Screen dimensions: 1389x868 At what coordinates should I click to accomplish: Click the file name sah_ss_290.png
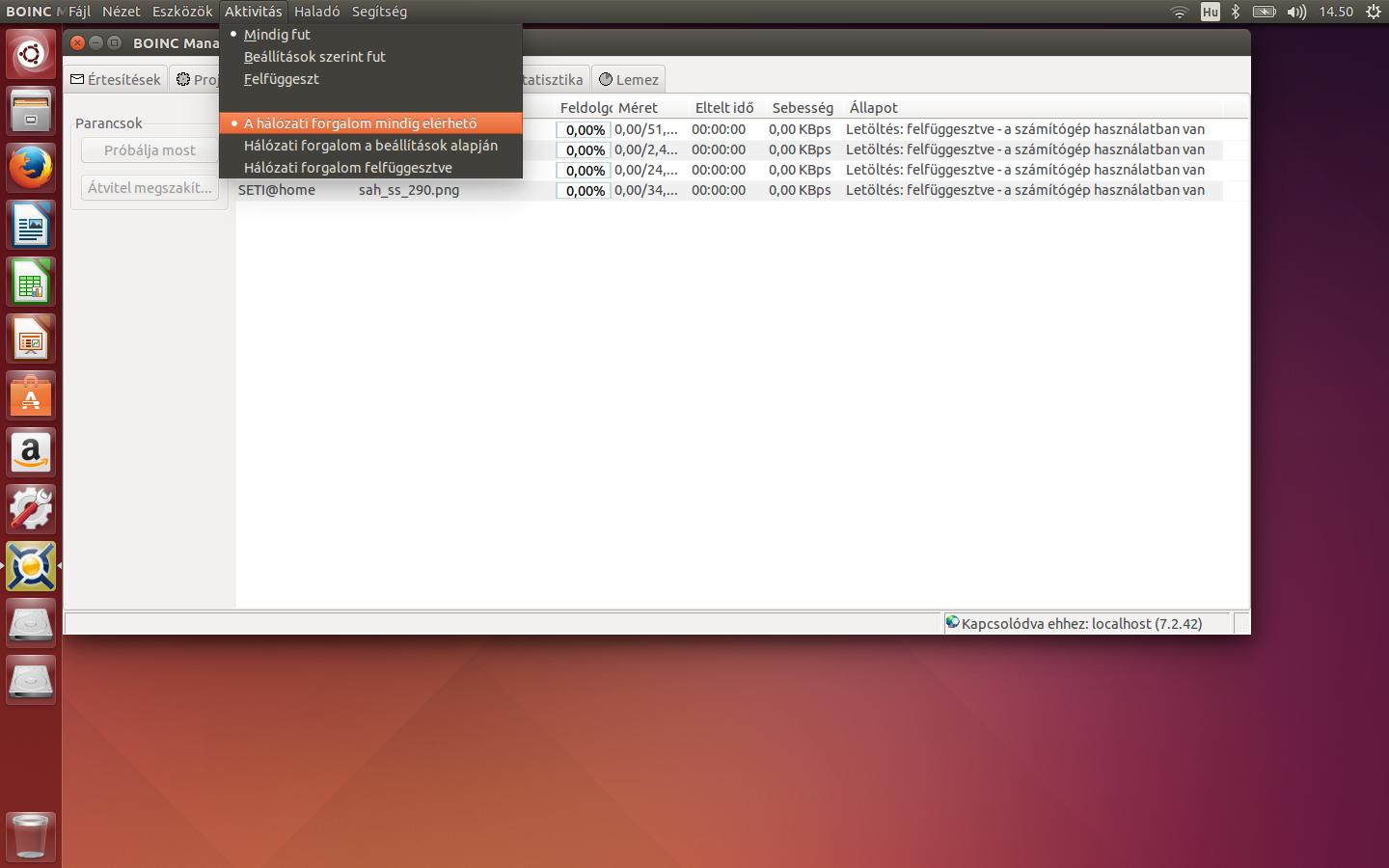coord(409,190)
